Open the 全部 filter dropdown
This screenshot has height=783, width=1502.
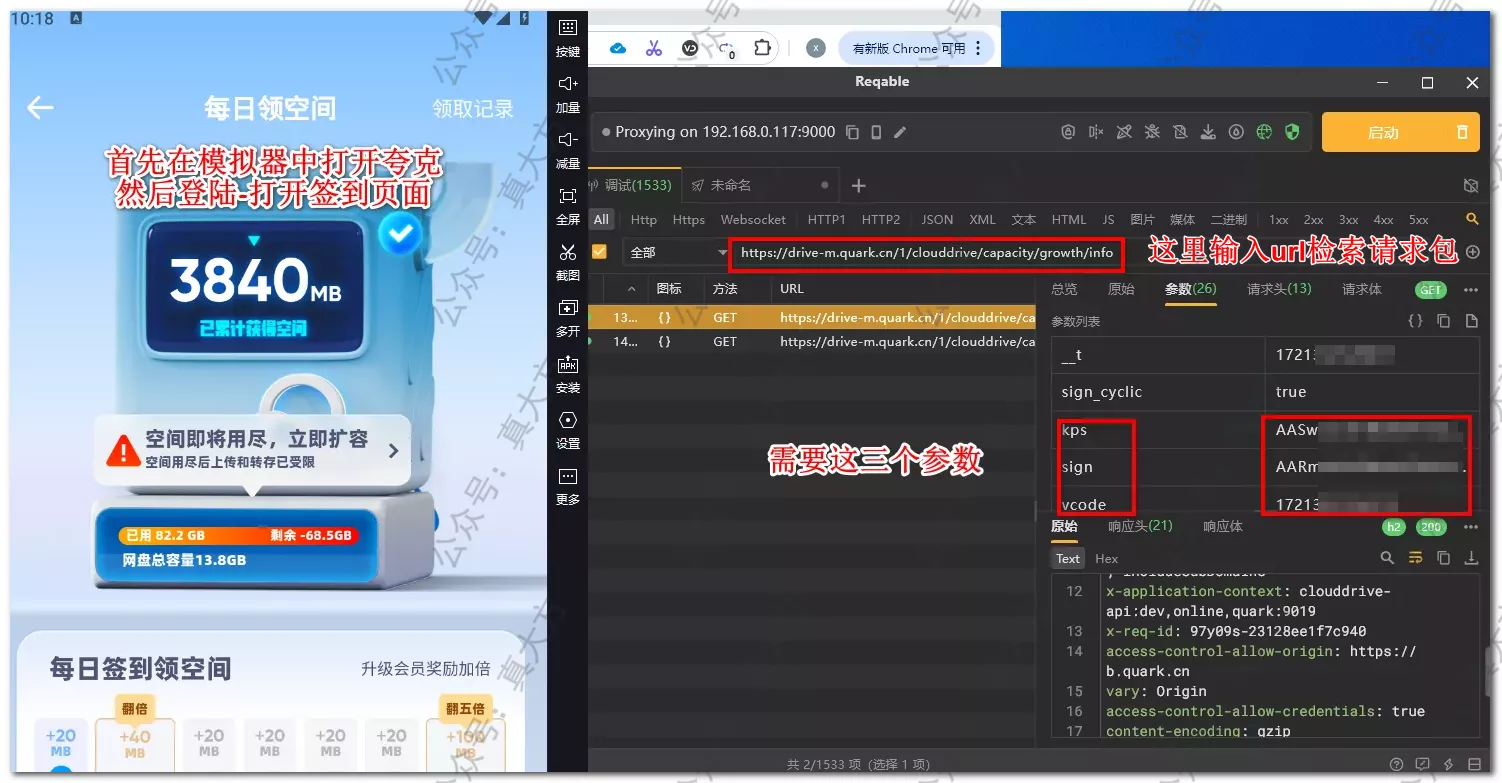click(677, 253)
